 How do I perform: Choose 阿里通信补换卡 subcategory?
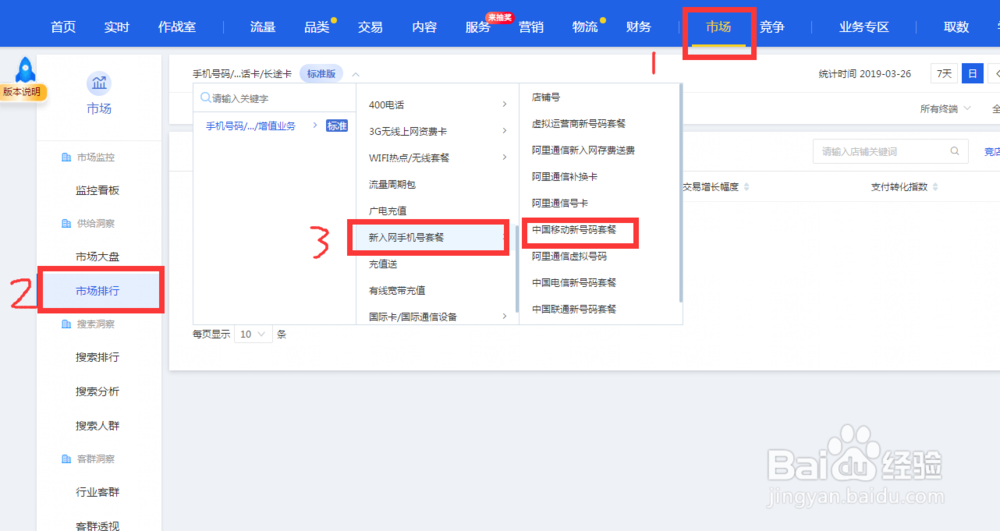[564, 177]
